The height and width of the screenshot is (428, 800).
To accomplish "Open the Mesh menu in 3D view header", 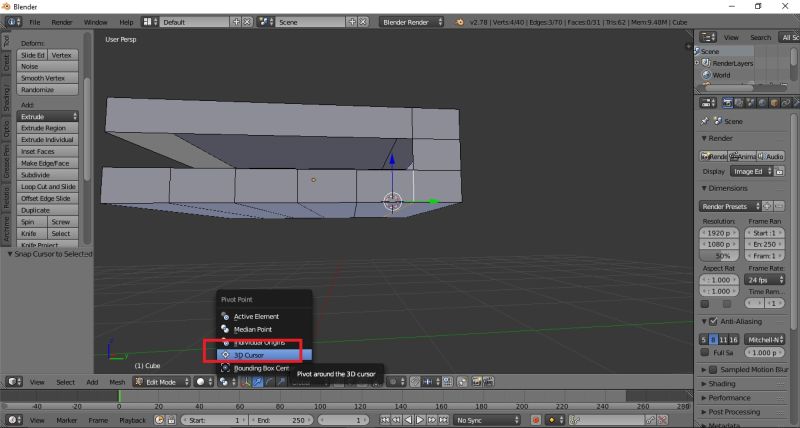I will (x=117, y=382).
